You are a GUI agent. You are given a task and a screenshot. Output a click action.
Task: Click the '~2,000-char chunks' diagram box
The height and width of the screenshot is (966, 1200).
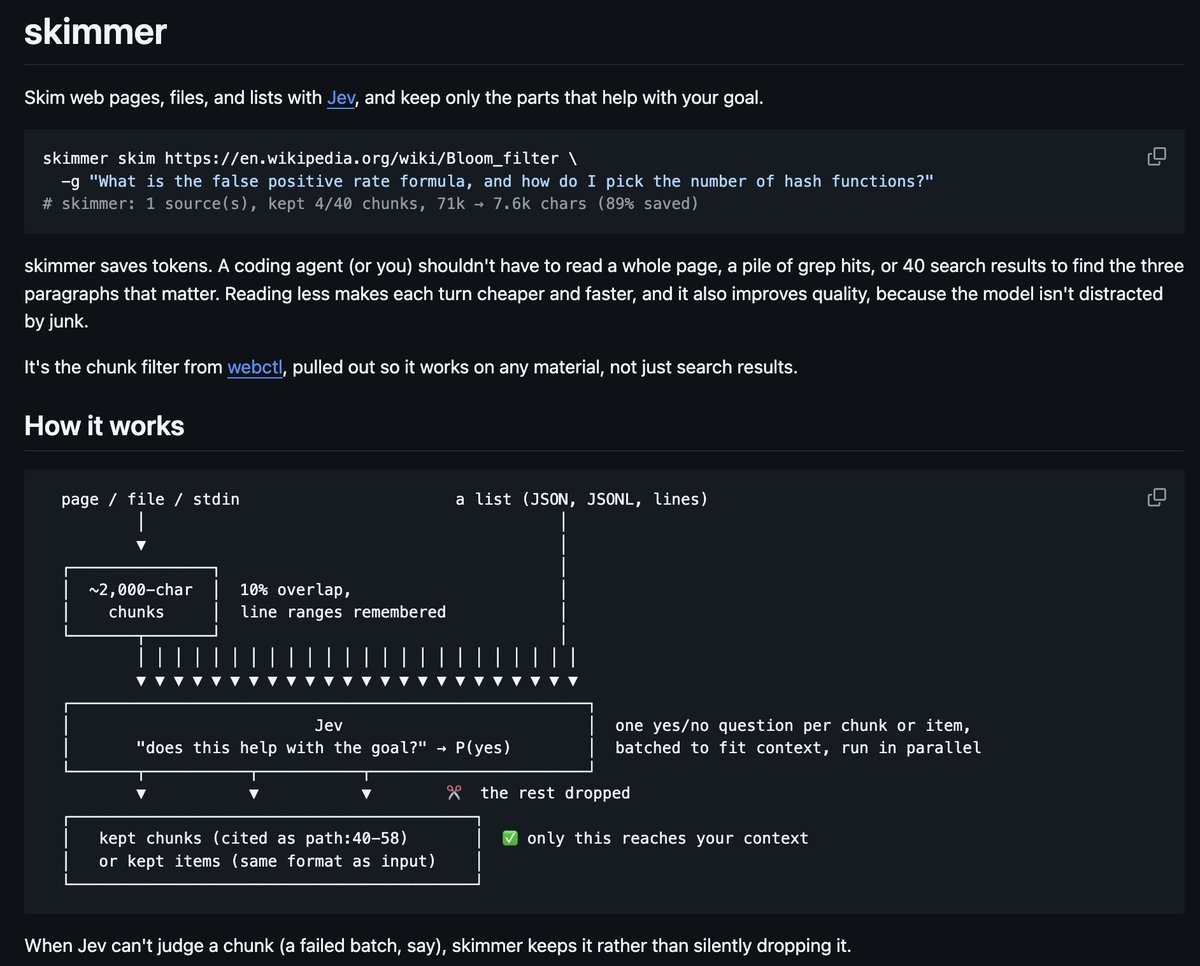point(141,601)
